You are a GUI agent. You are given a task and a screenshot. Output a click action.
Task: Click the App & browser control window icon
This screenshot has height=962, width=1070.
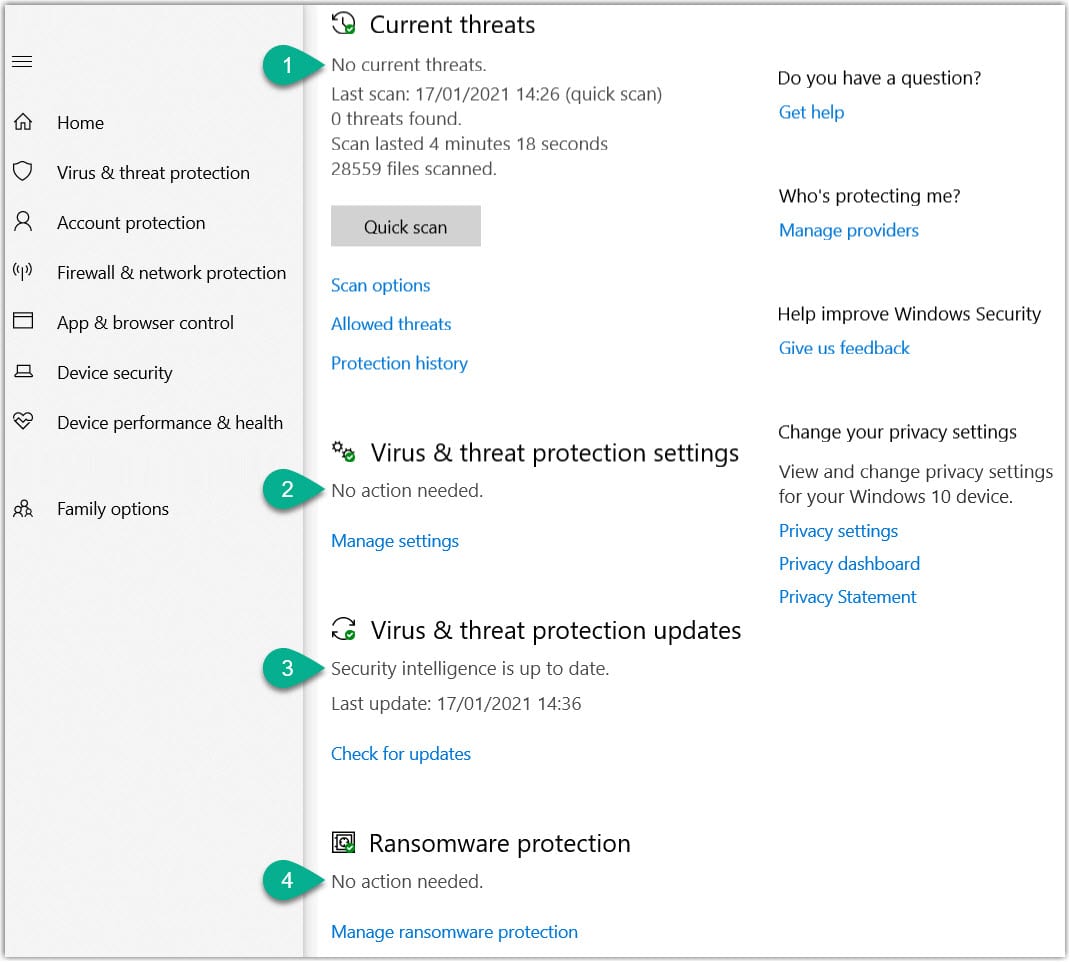pos(23,322)
